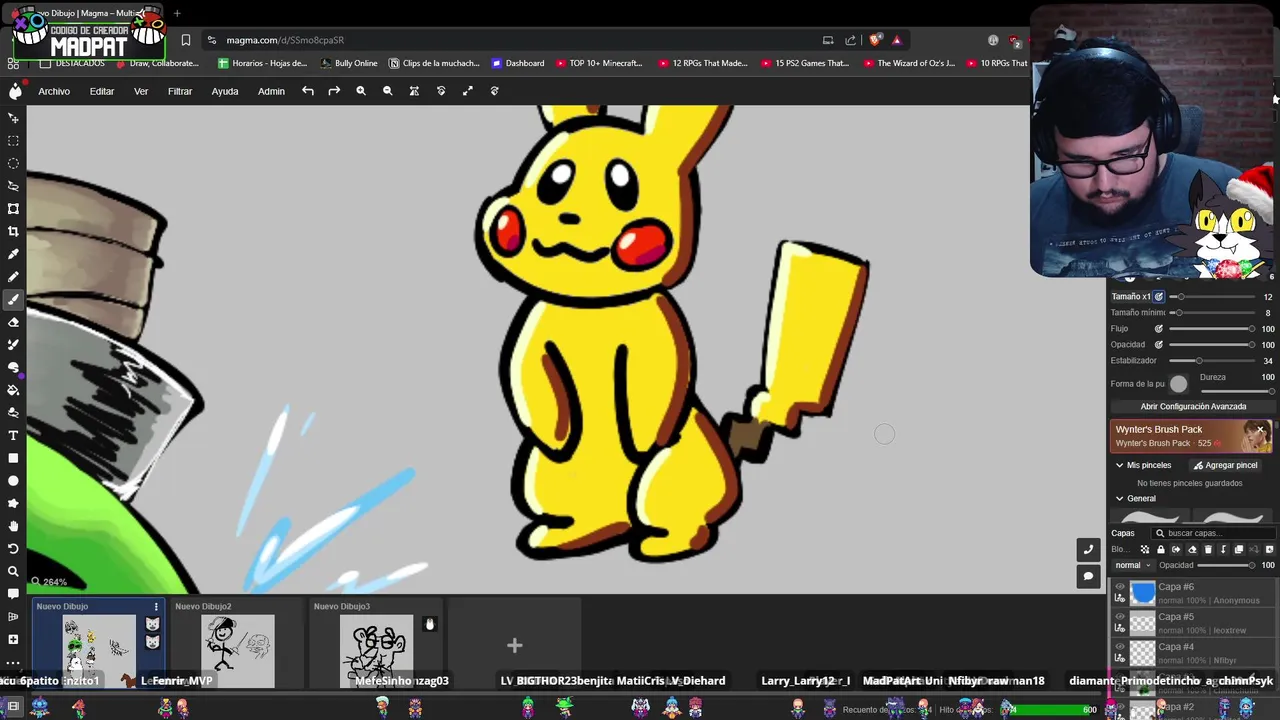
Task: Dismiss the Wynter's Brush Pack banner
Action: click(x=1261, y=430)
